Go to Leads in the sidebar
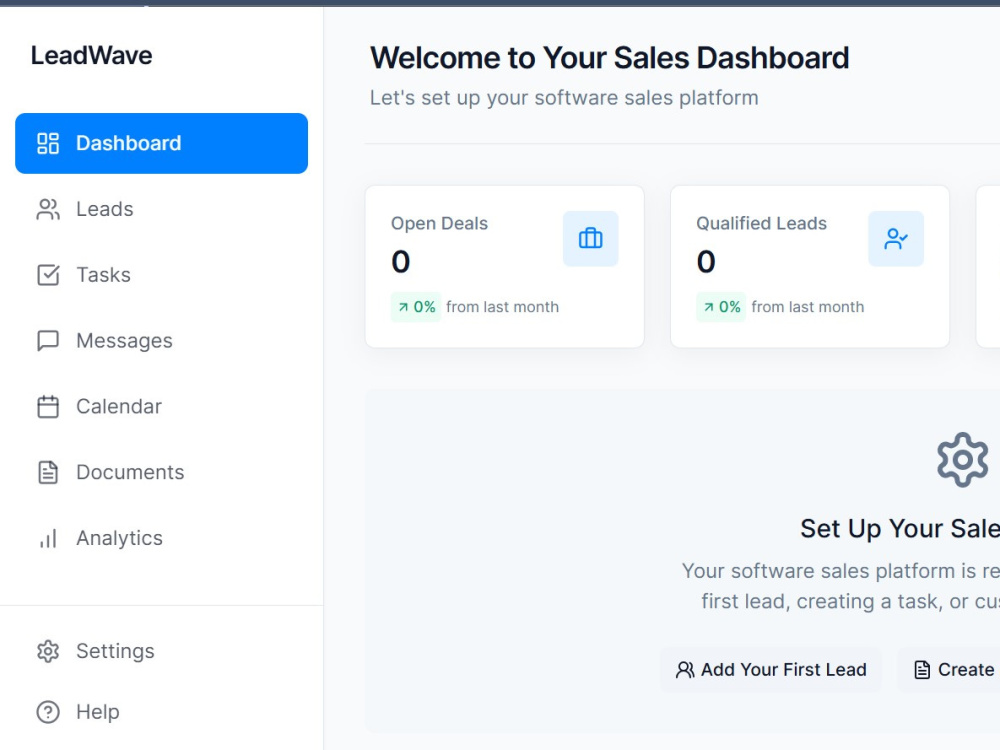 161,209
